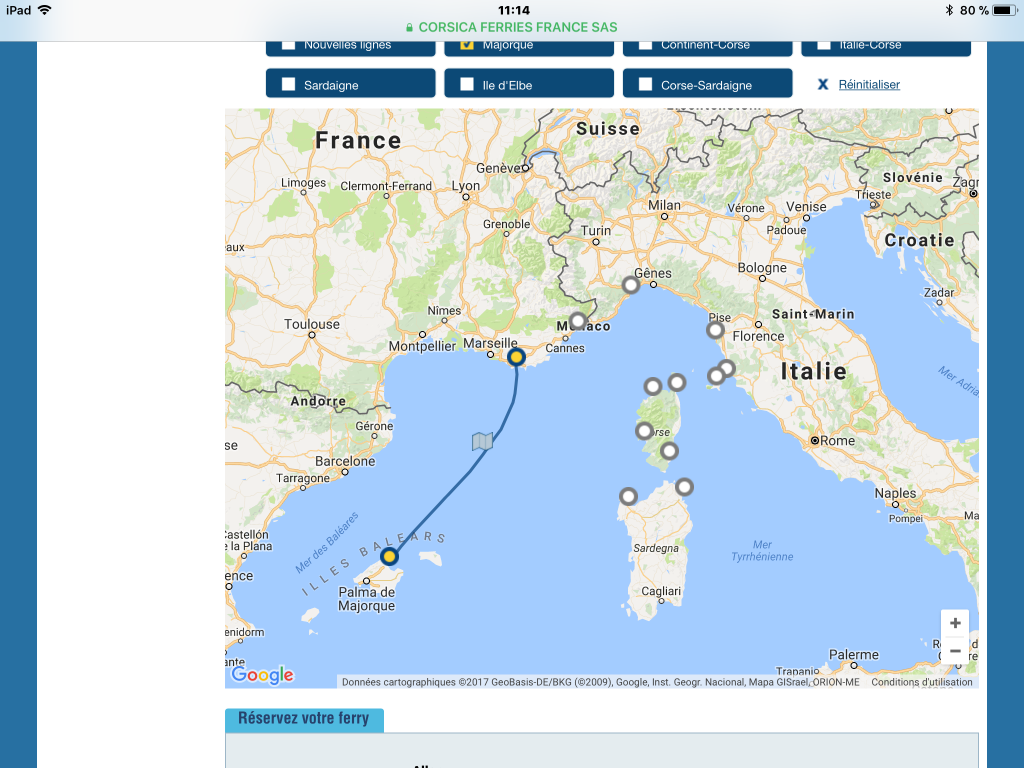The height and width of the screenshot is (768, 1024).
Task: Click the folded map icon on the ferry route
Action: 482,441
